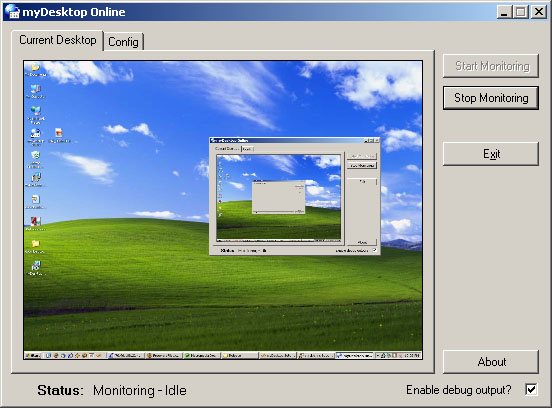Select the Current Desktop tab
Viewport: 552px width, 408px height.
[57, 40]
